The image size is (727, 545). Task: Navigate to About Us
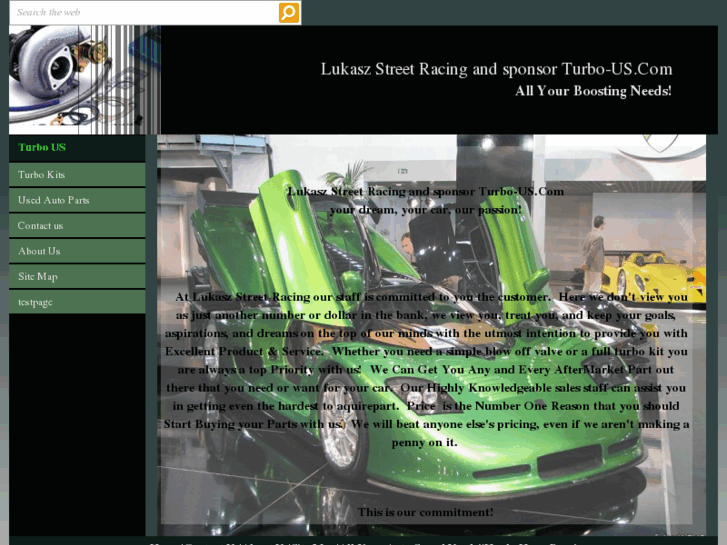77,251
